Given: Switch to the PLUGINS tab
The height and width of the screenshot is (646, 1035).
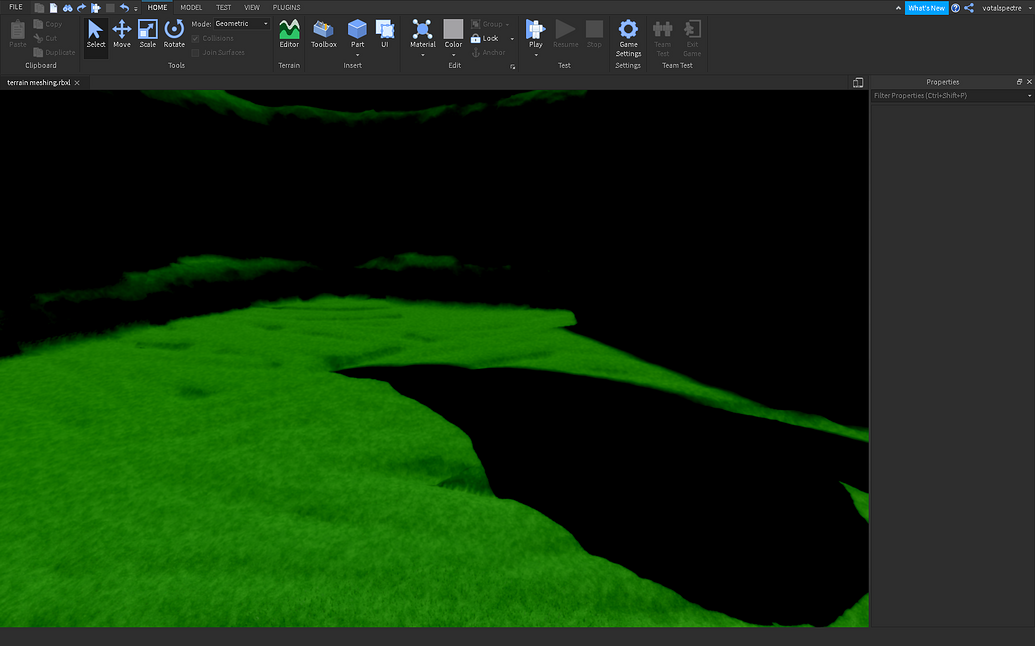Looking at the screenshot, I should pyautogui.click(x=286, y=7).
